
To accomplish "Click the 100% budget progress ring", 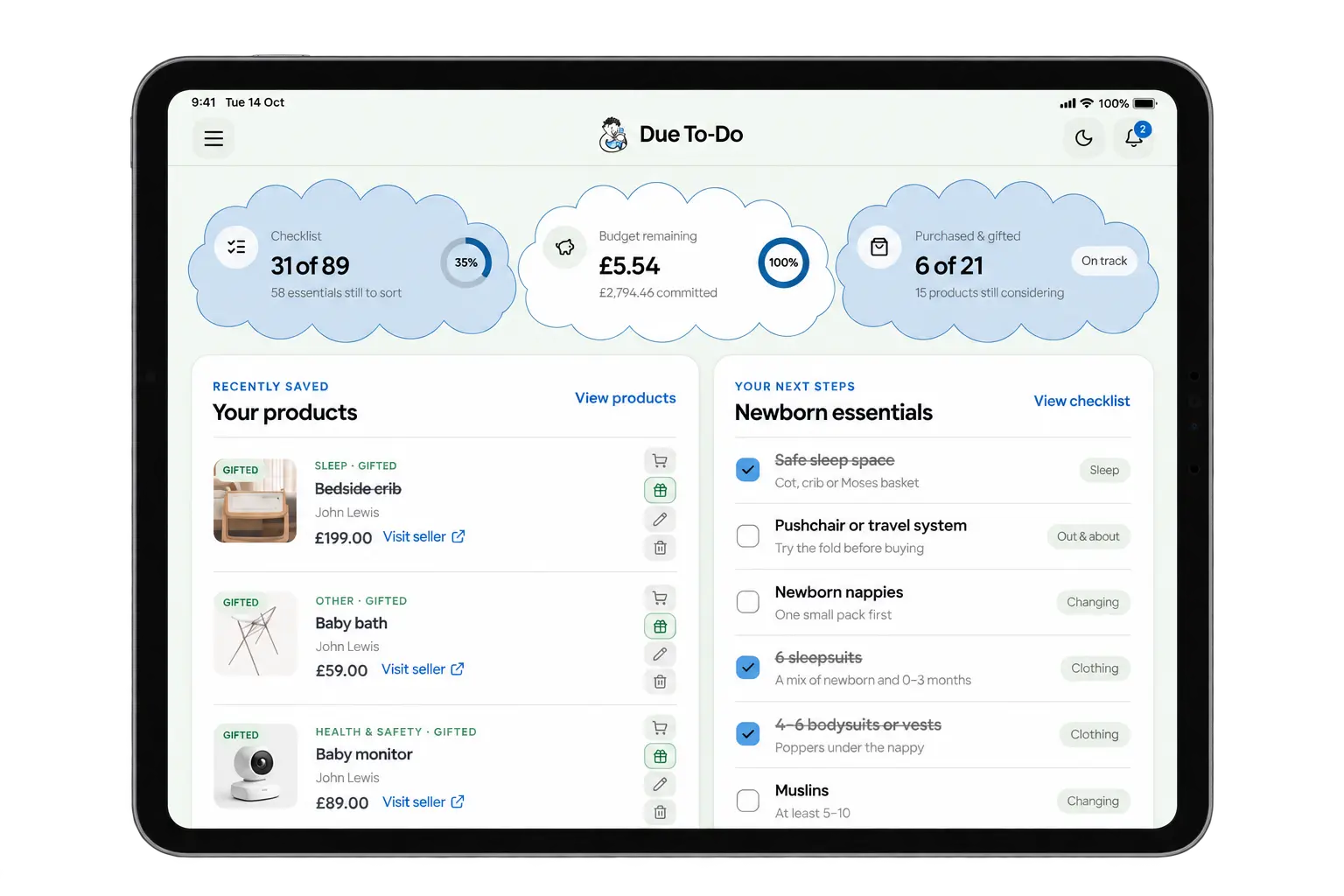I will [x=783, y=262].
